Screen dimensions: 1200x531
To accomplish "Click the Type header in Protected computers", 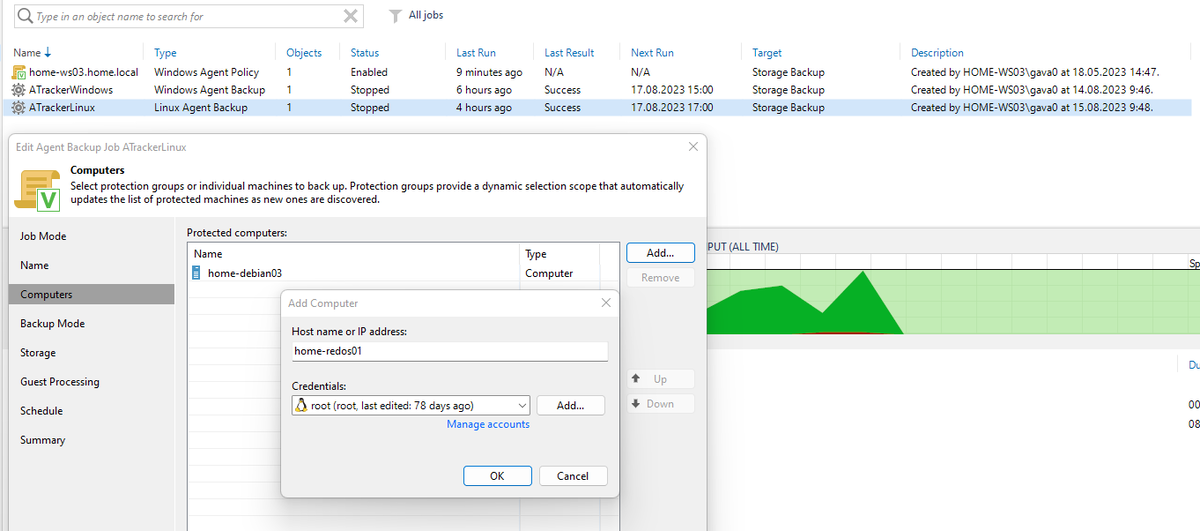I will 536,254.
